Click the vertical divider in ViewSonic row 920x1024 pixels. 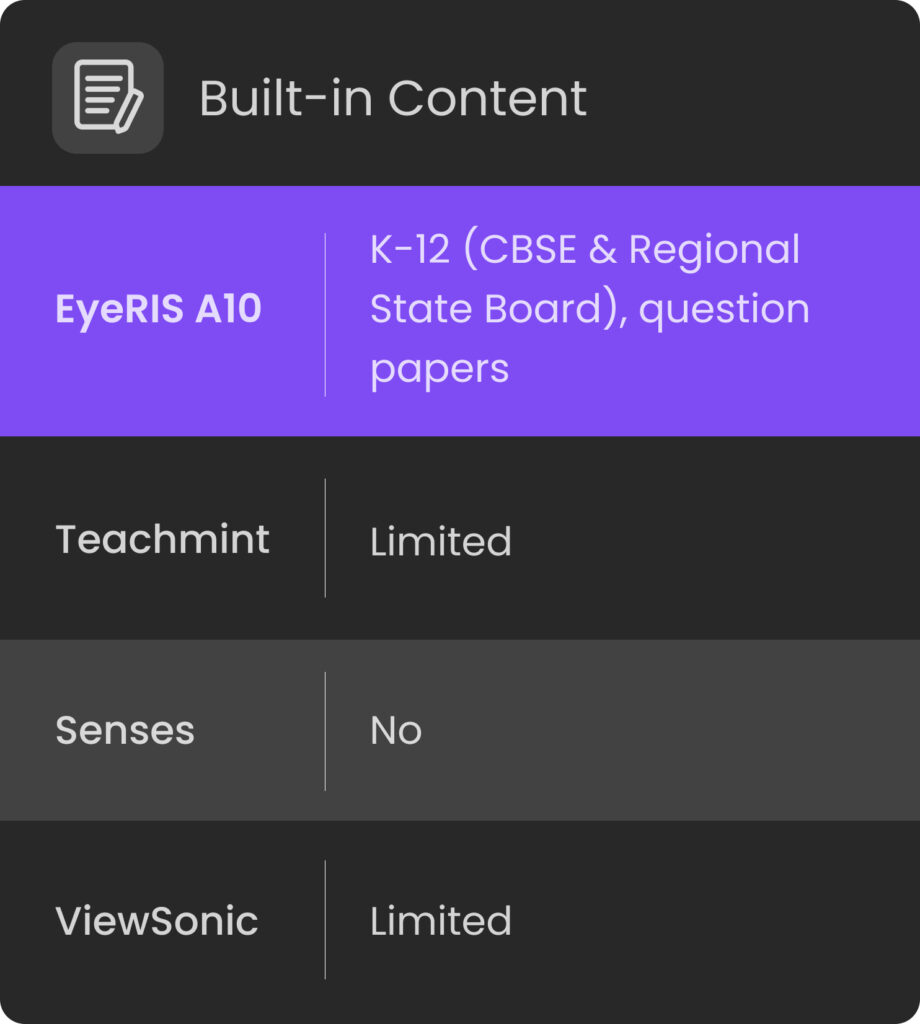tap(325, 920)
